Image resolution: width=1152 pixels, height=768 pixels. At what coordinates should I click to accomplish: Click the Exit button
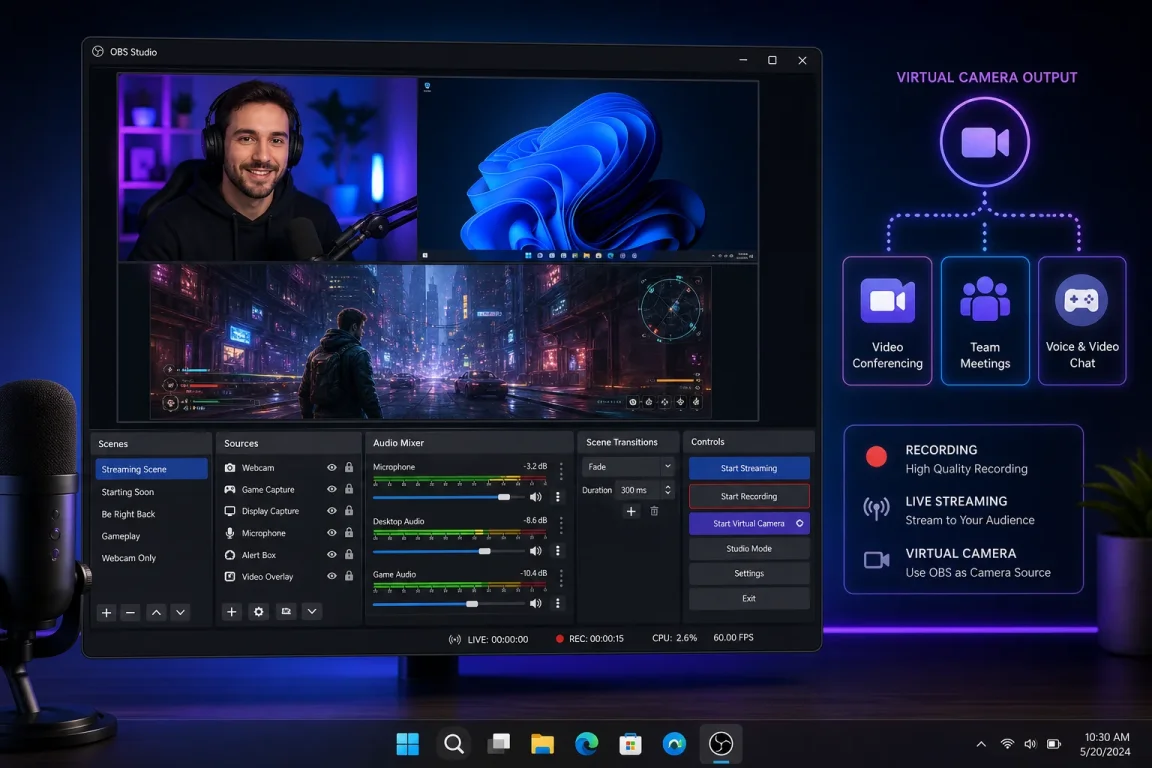point(749,598)
